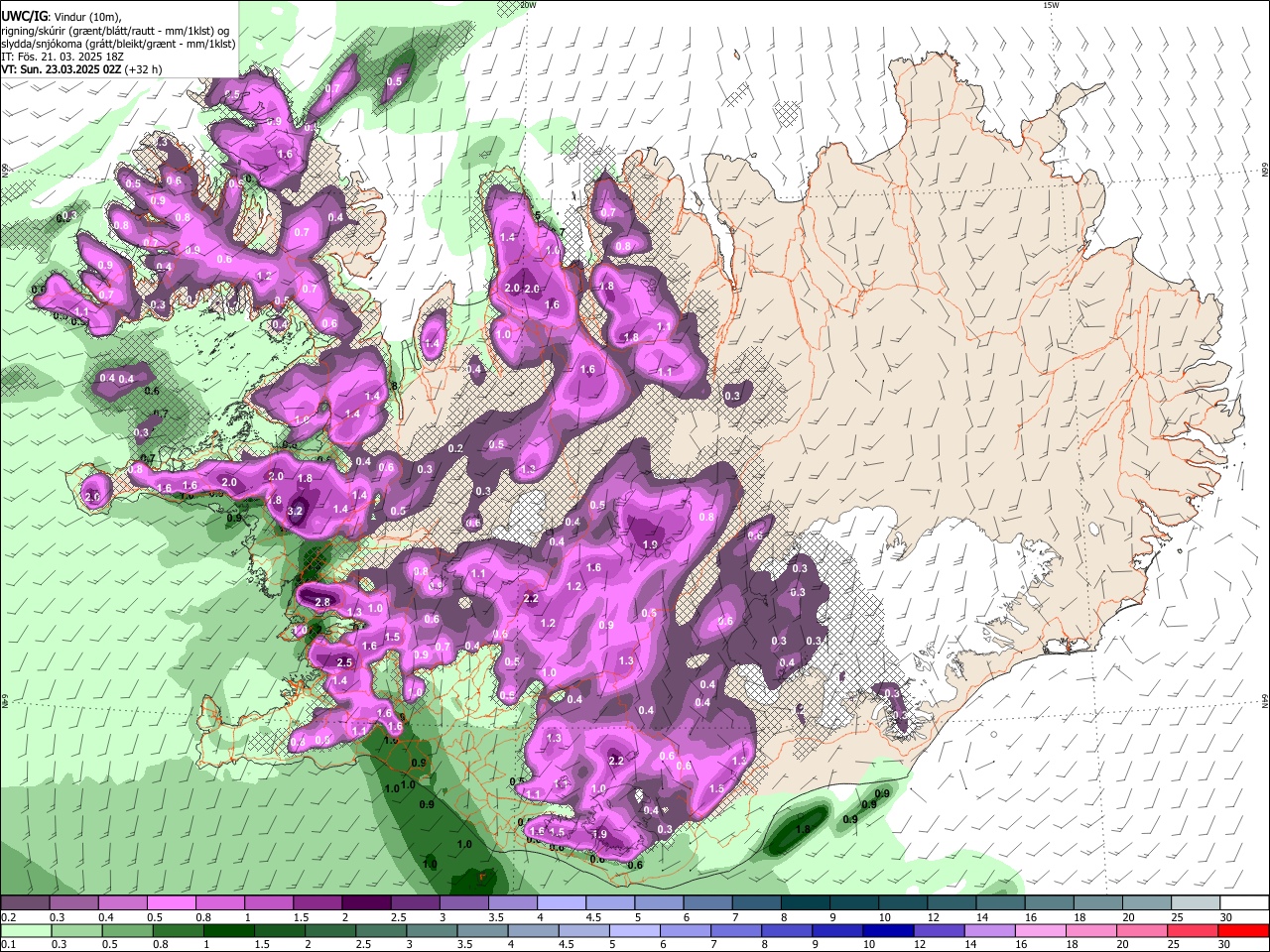Viewport: 1270px width, 952px height.
Task: Click the light lavender snow swatch at 4
Action: (562, 903)
